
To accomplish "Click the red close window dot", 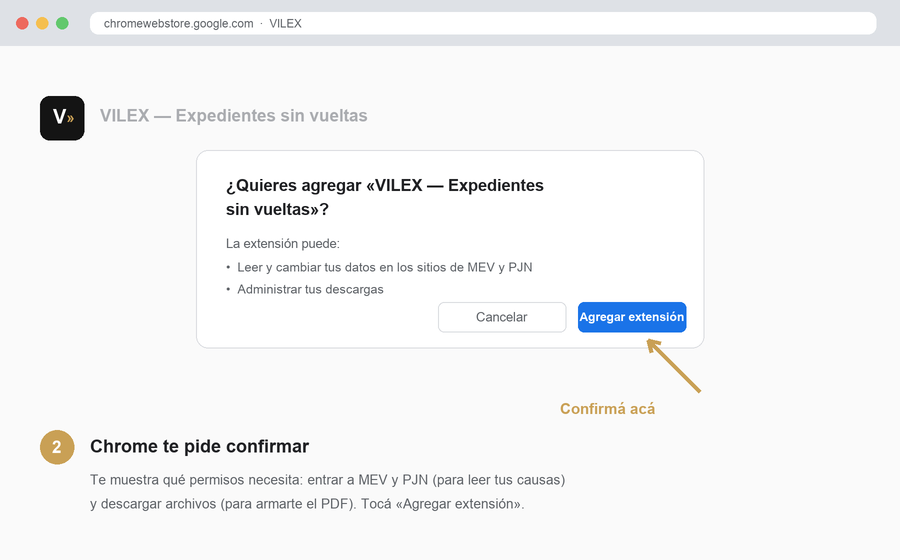I will pos(22,24).
